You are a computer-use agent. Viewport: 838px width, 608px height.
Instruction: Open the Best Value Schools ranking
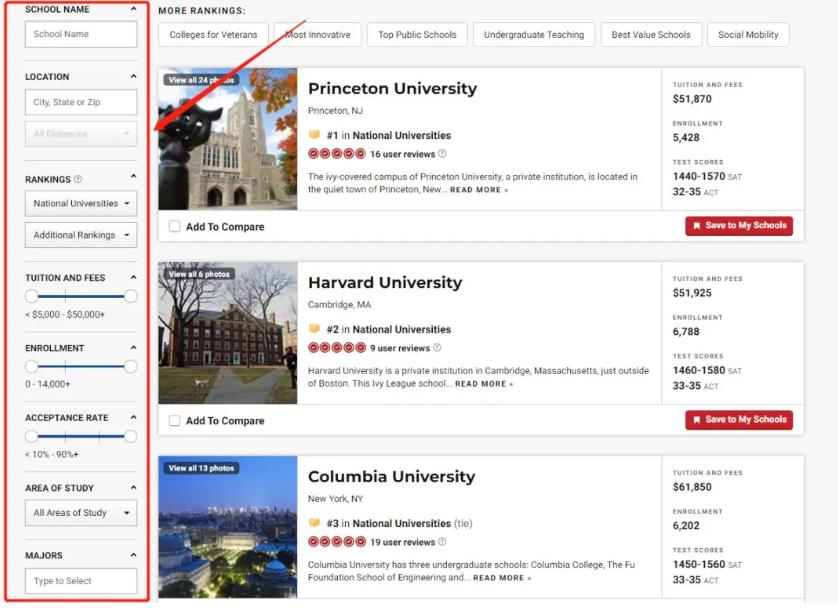651,35
